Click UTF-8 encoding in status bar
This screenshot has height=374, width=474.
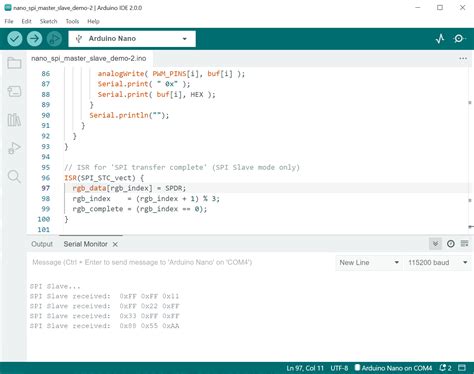coord(339,368)
